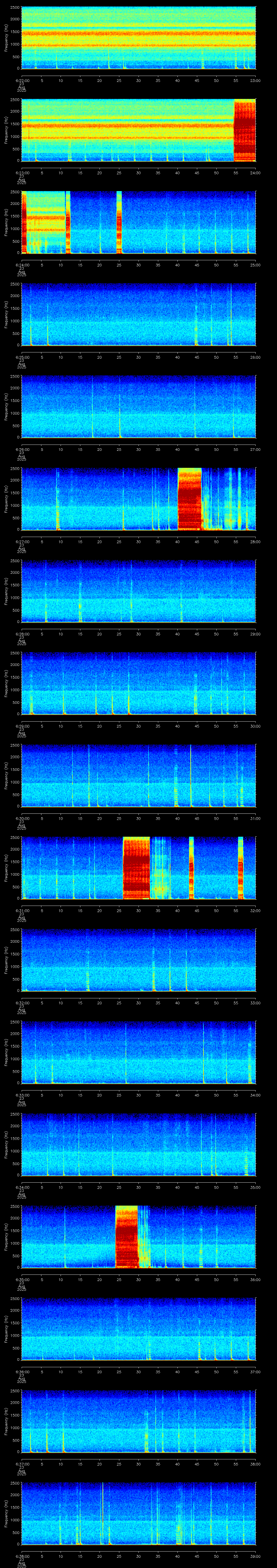Click Frequency (Hz) axis label of 6:26:00 plot

7,407
